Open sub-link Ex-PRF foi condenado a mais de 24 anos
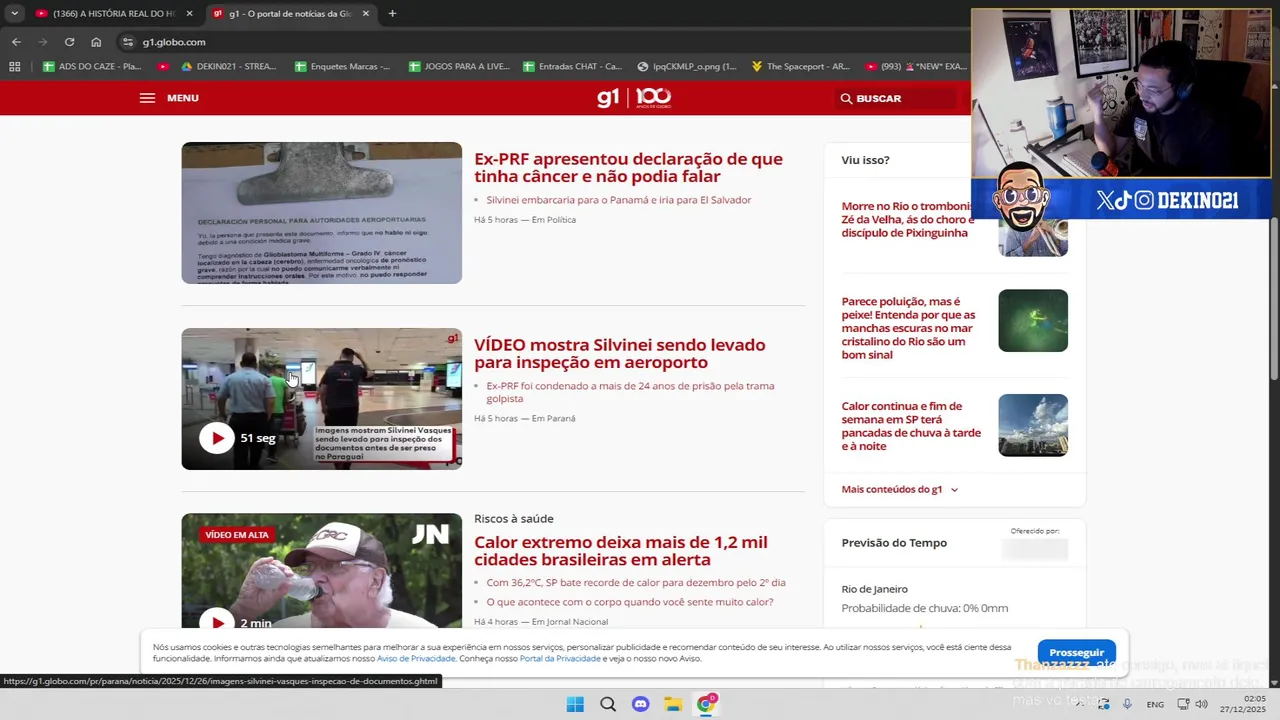The width and height of the screenshot is (1280, 720). pos(630,392)
